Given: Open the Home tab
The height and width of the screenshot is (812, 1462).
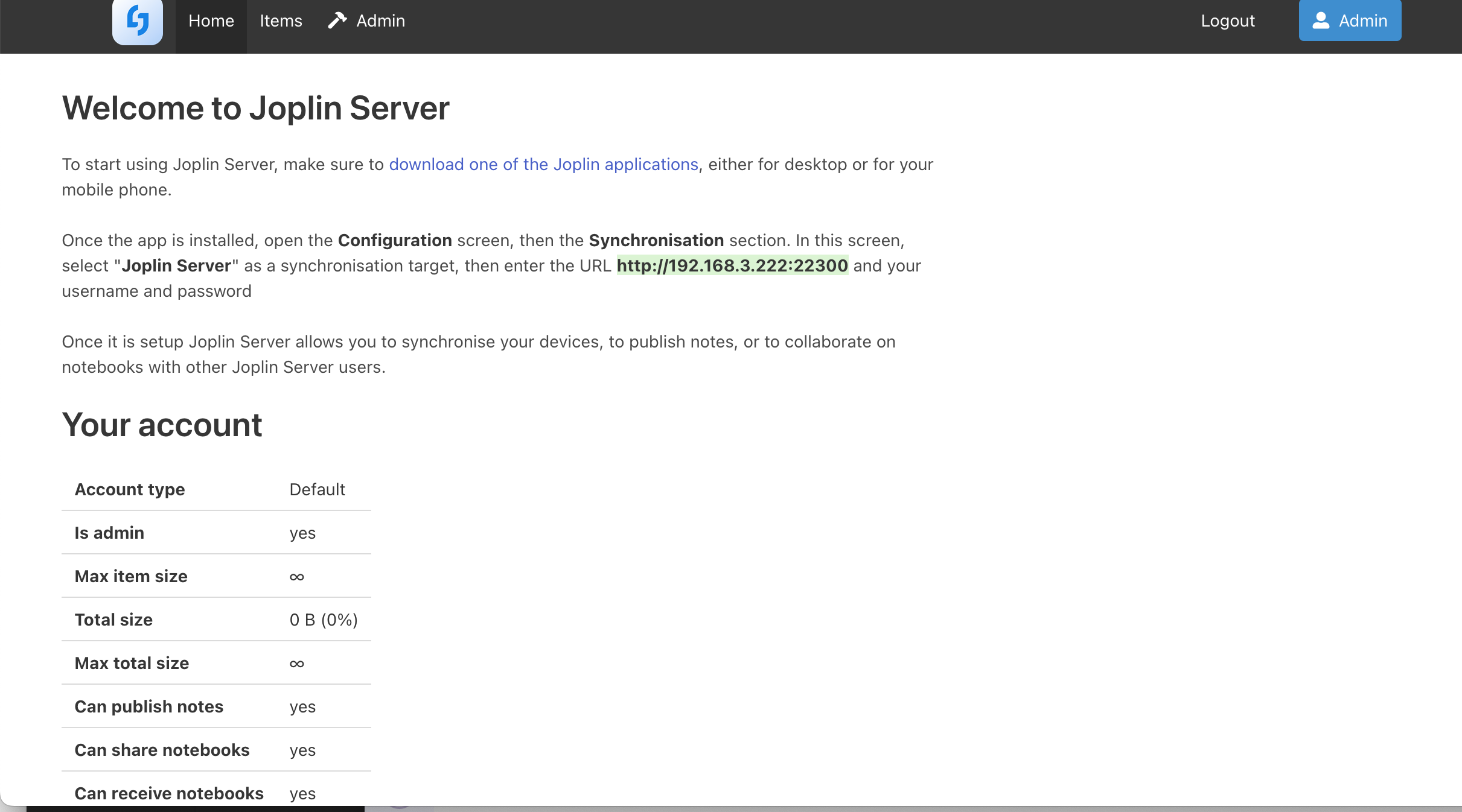Looking at the screenshot, I should (x=211, y=21).
